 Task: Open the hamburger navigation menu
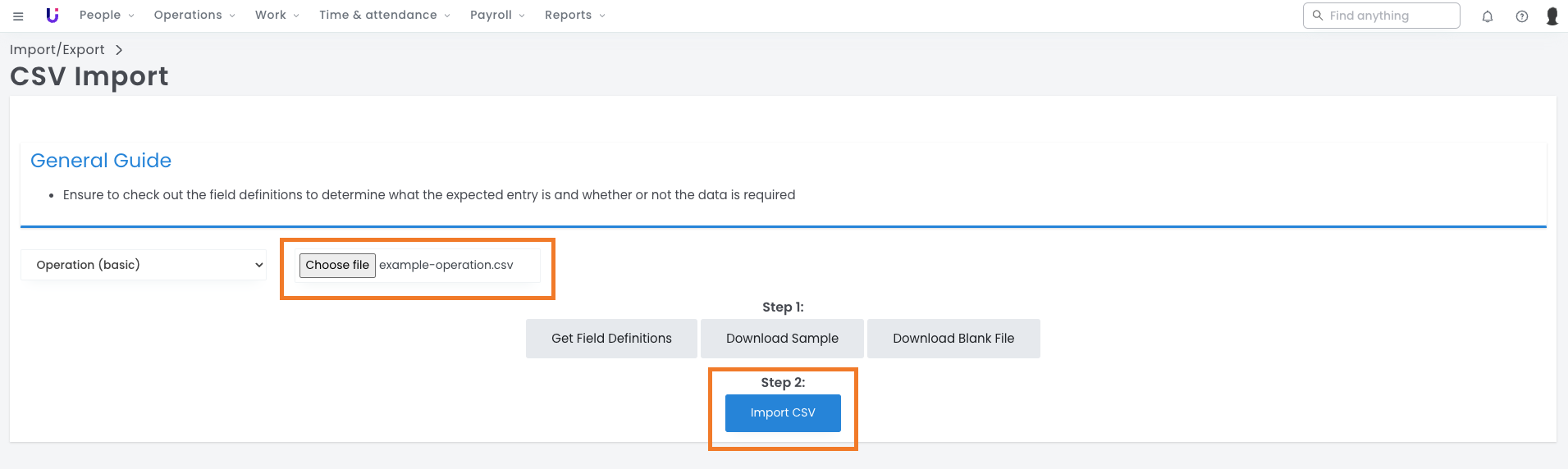(18, 16)
